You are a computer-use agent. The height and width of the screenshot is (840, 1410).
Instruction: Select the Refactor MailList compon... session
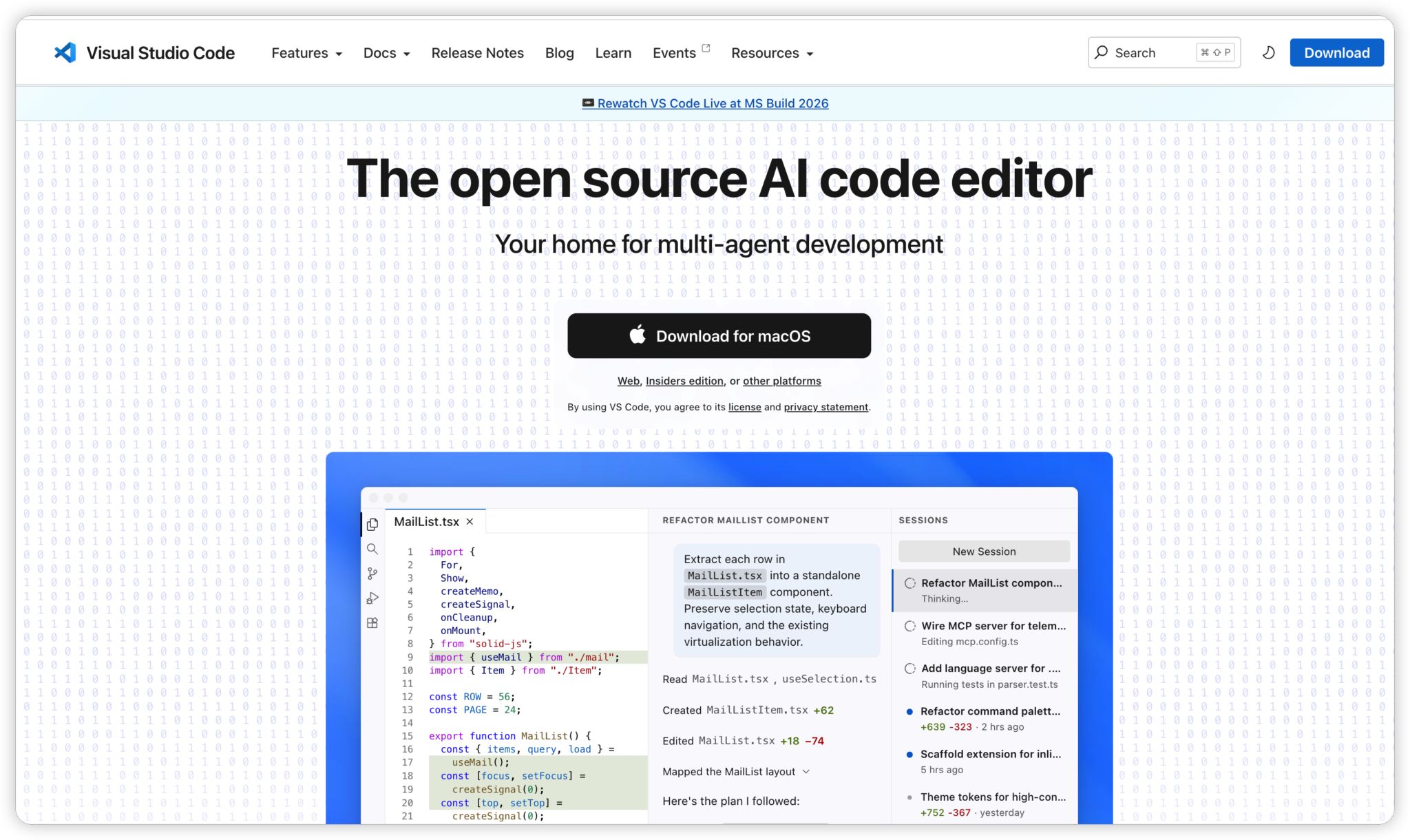[985, 590]
